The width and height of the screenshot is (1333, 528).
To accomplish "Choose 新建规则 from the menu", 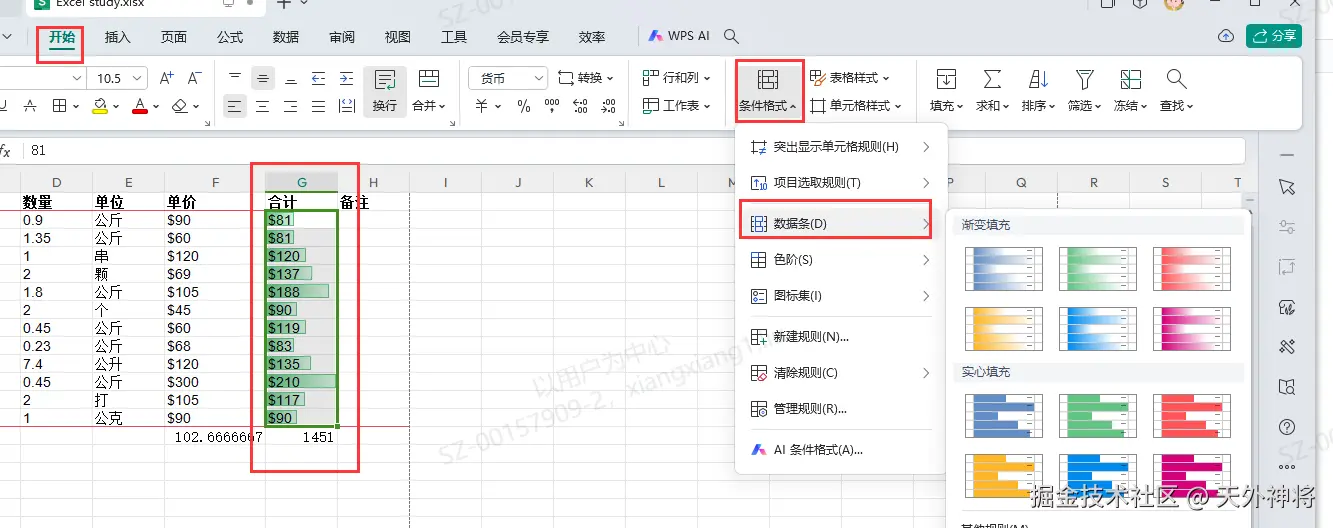I will (x=840, y=337).
